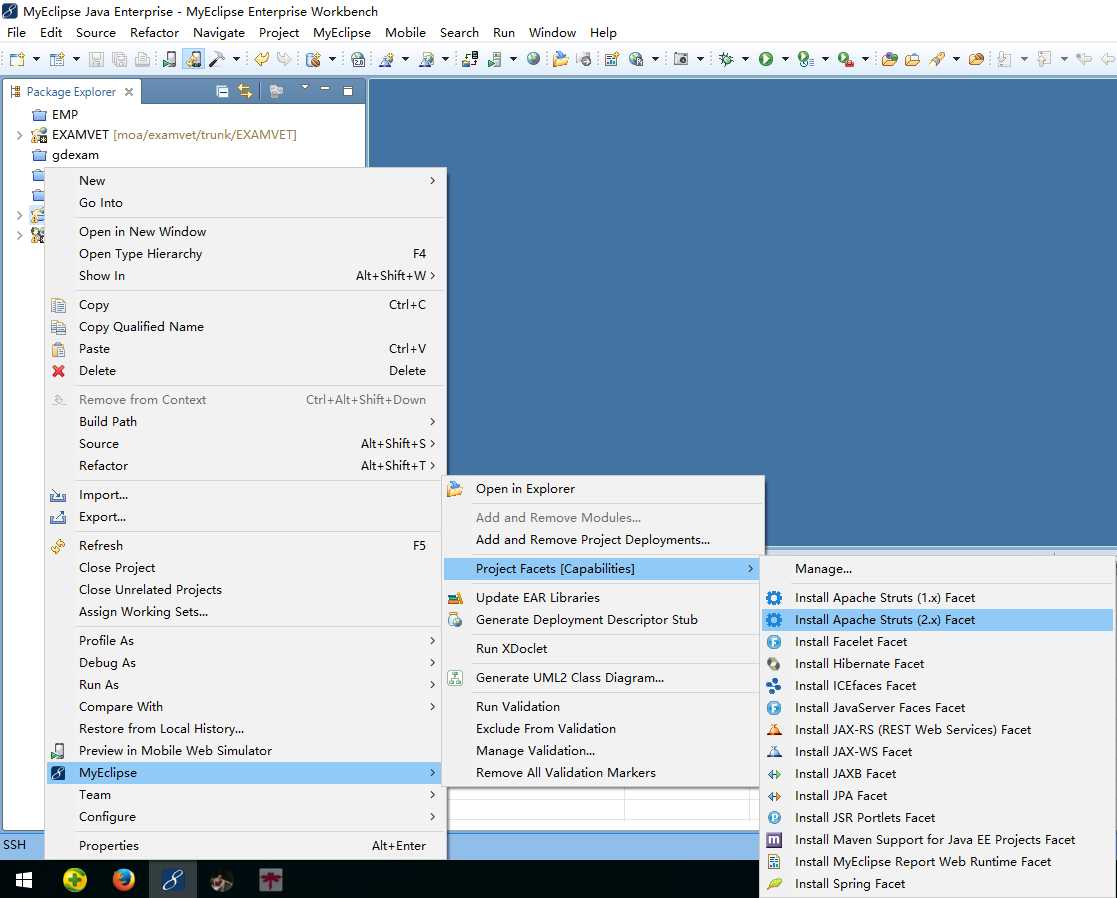The width and height of the screenshot is (1117, 898).
Task: Click Update EAR Libraries
Action: pyautogui.click(x=603, y=597)
